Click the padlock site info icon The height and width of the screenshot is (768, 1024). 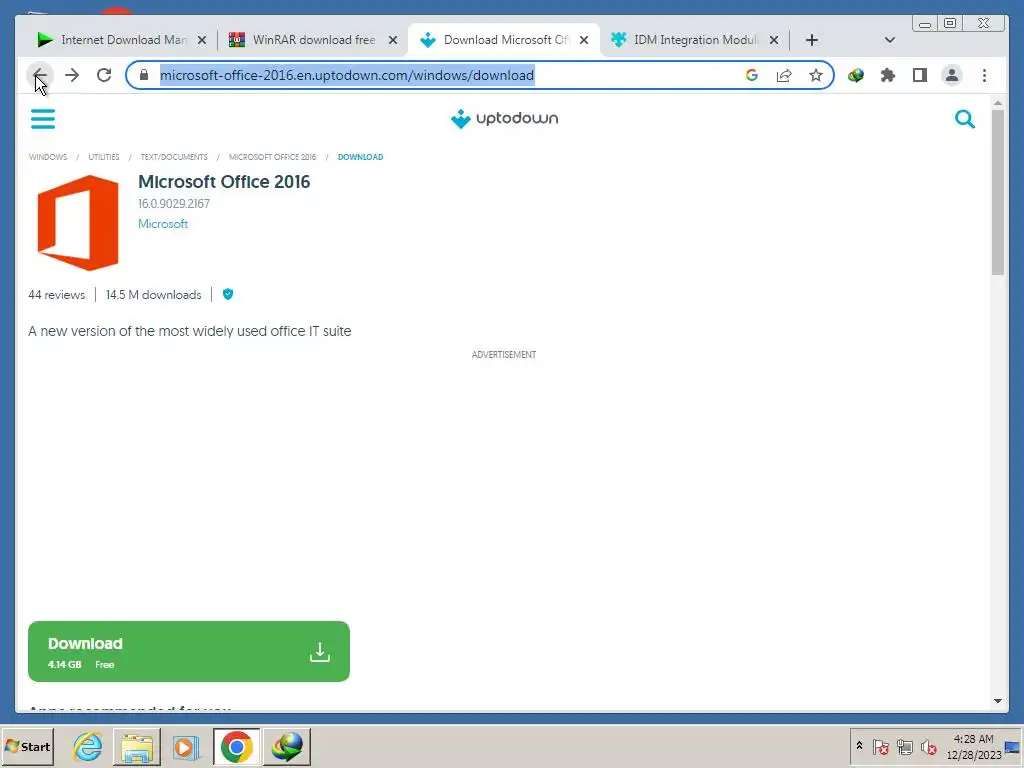[144, 75]
